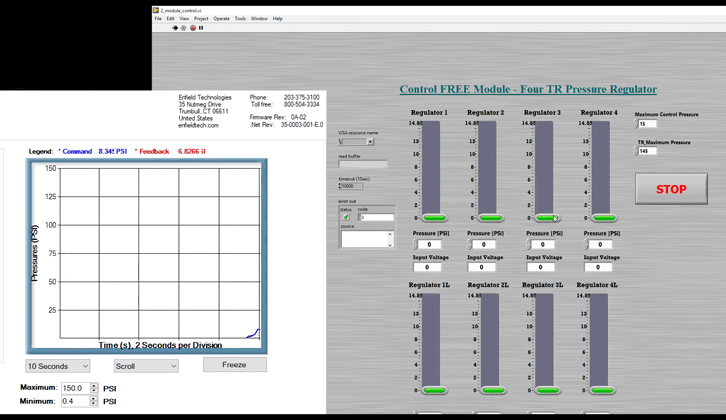The width and height of the screenshot is (726, 420).
Task: Click the timeout (10sec) value field
Action: point(351,186)
